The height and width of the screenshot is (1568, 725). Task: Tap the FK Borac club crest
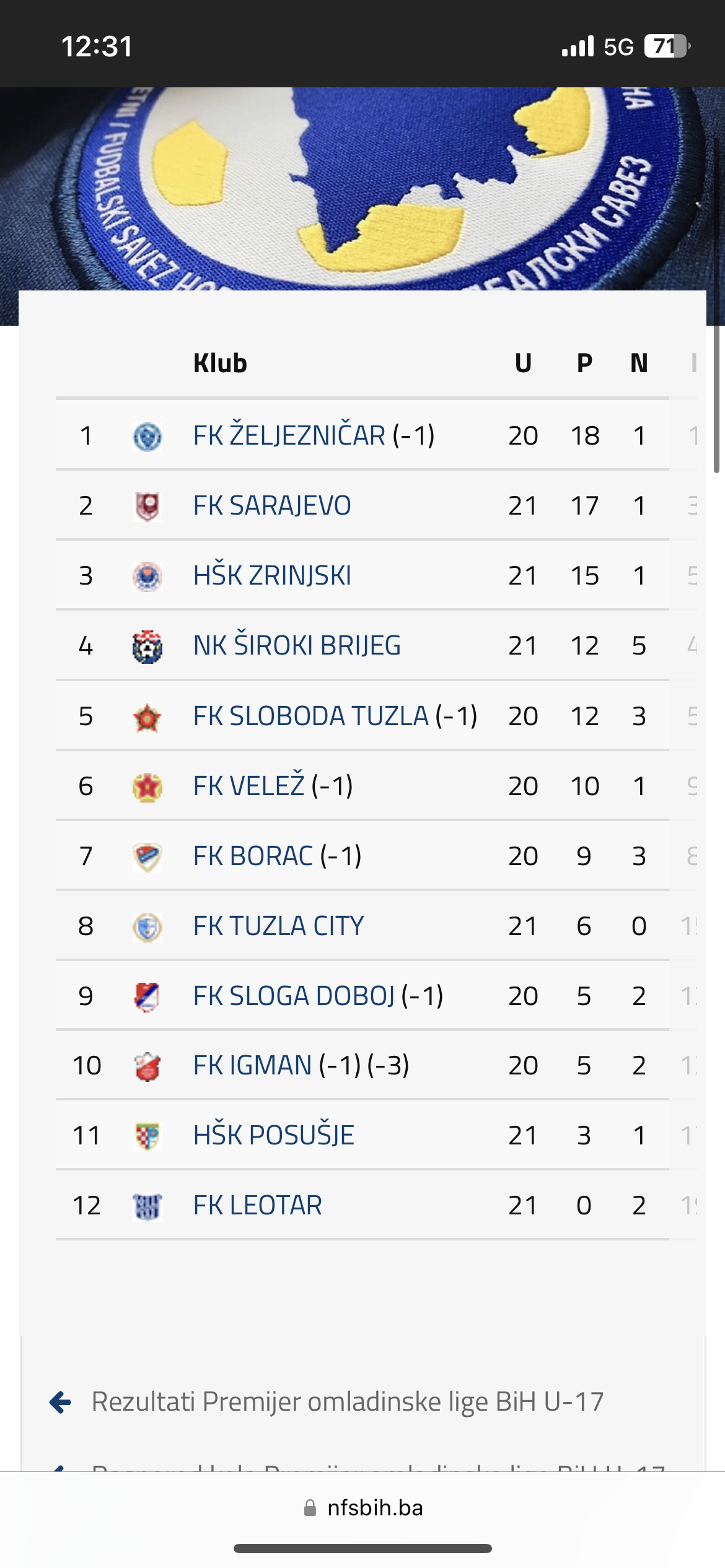click(147, 857)
